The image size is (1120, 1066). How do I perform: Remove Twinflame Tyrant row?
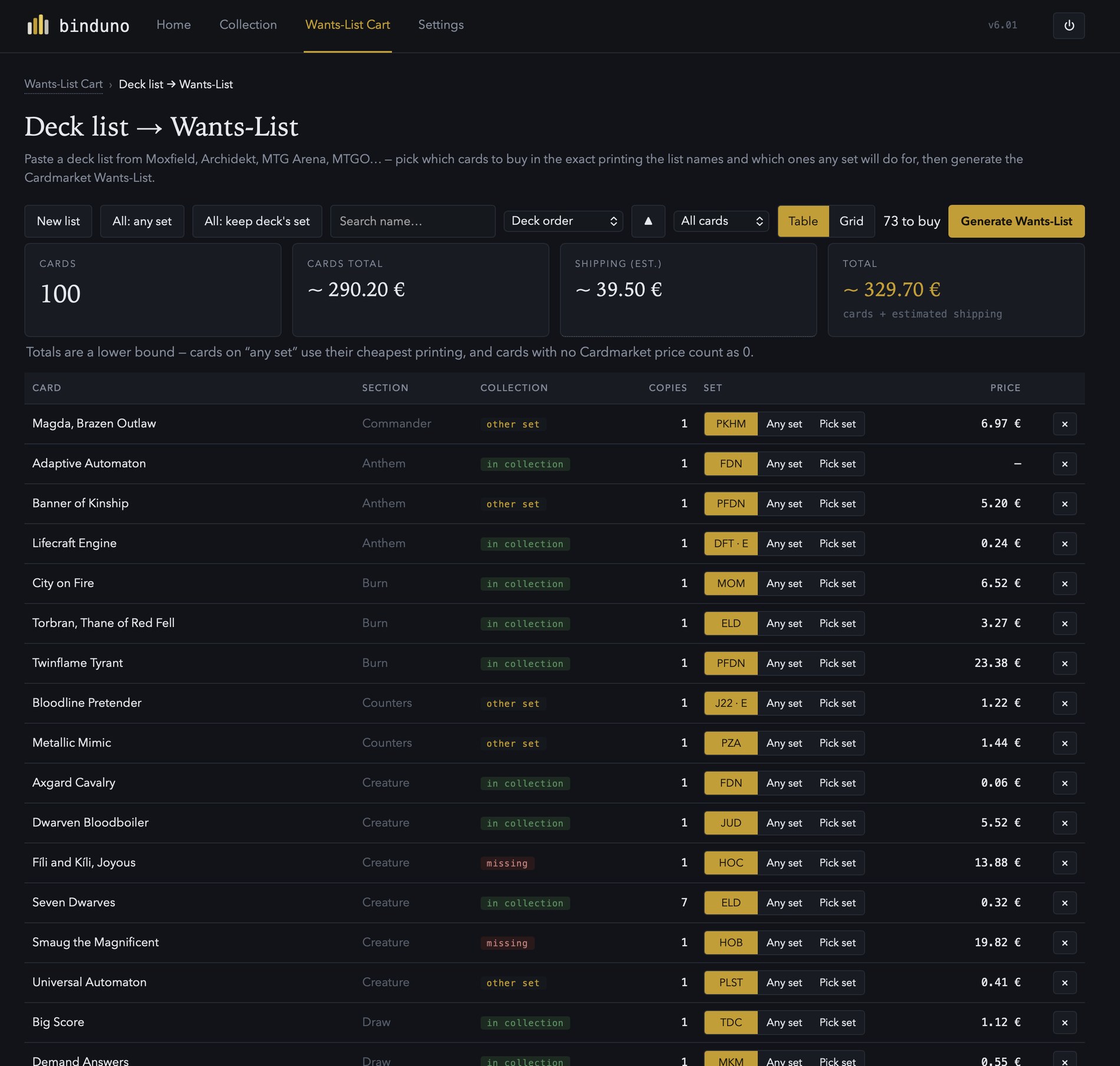pos(1065,663)
